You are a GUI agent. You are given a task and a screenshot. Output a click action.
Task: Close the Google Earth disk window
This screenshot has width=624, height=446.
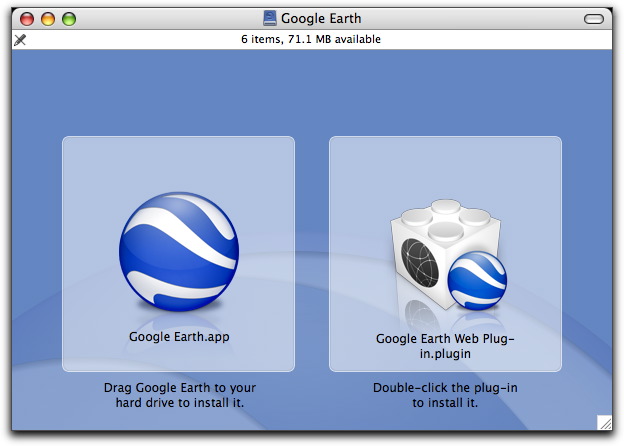coord(27,19)
